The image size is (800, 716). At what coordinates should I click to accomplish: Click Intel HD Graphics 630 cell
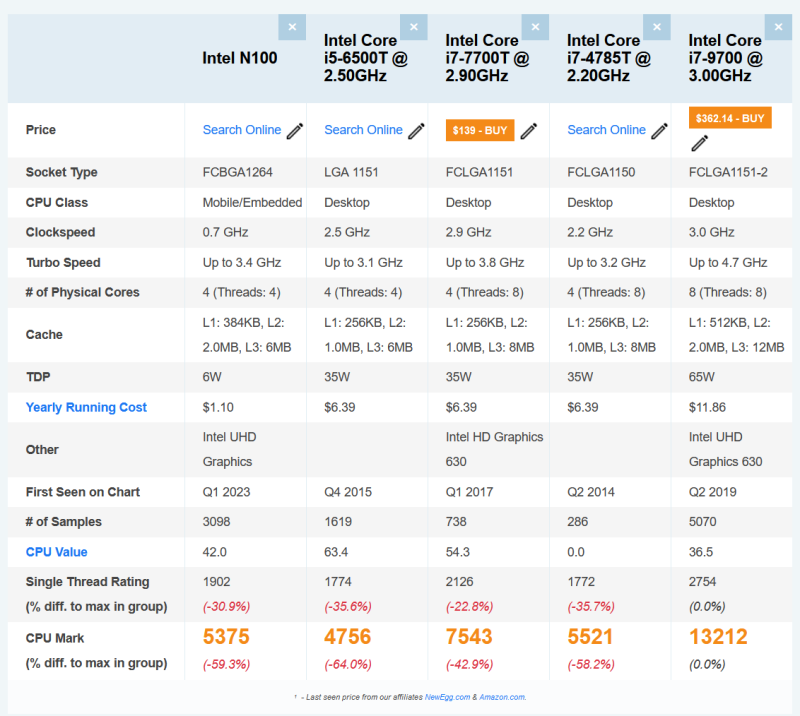click(x=494, y=450)
